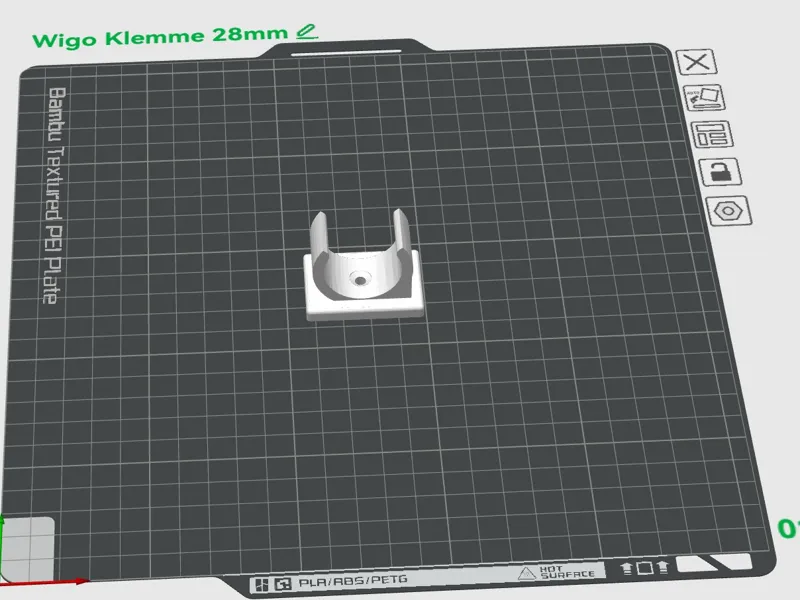Click the light gray exclusion square in the corner

click(x=28, y=548)
